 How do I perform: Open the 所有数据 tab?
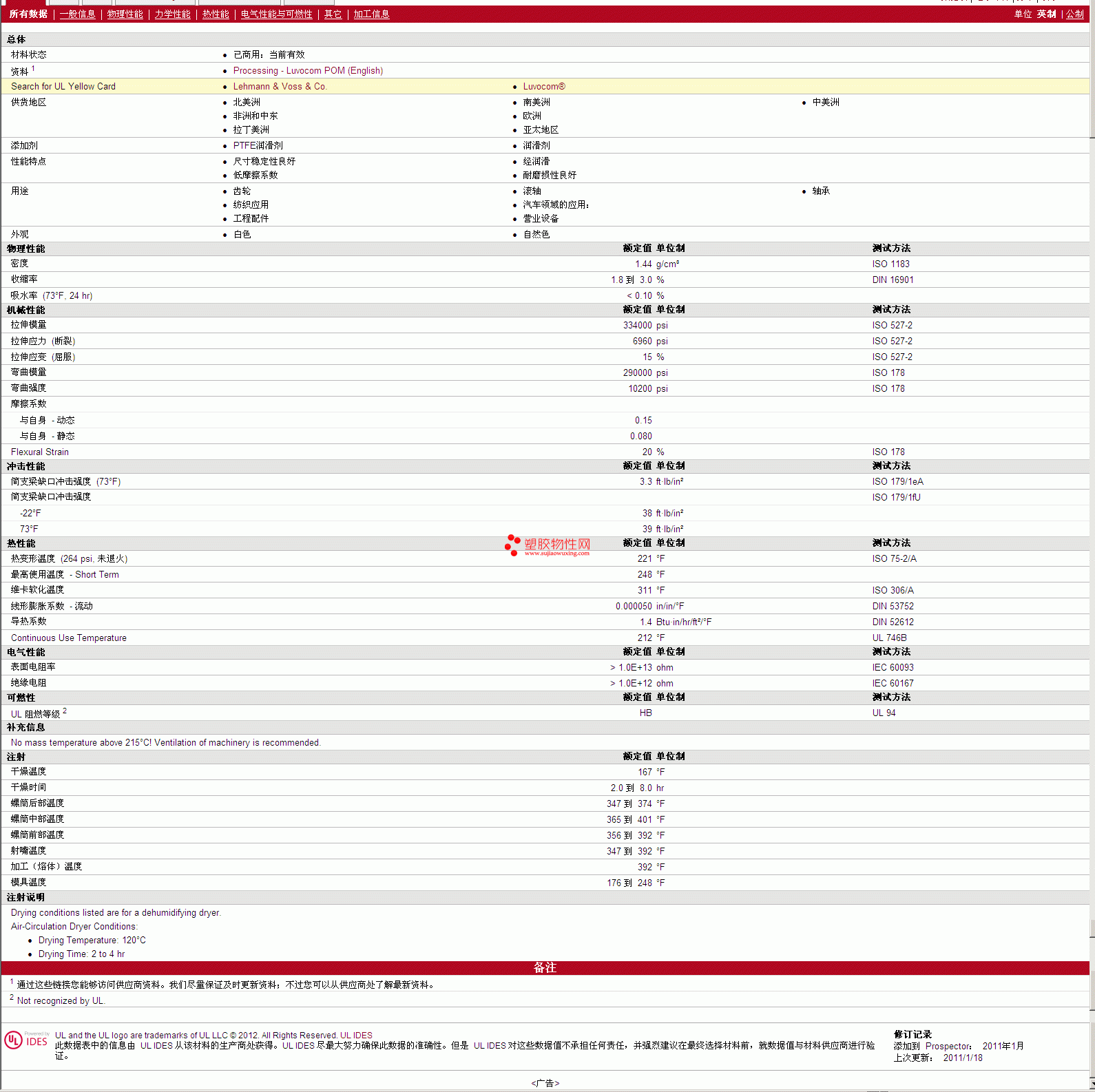(28, 14)
